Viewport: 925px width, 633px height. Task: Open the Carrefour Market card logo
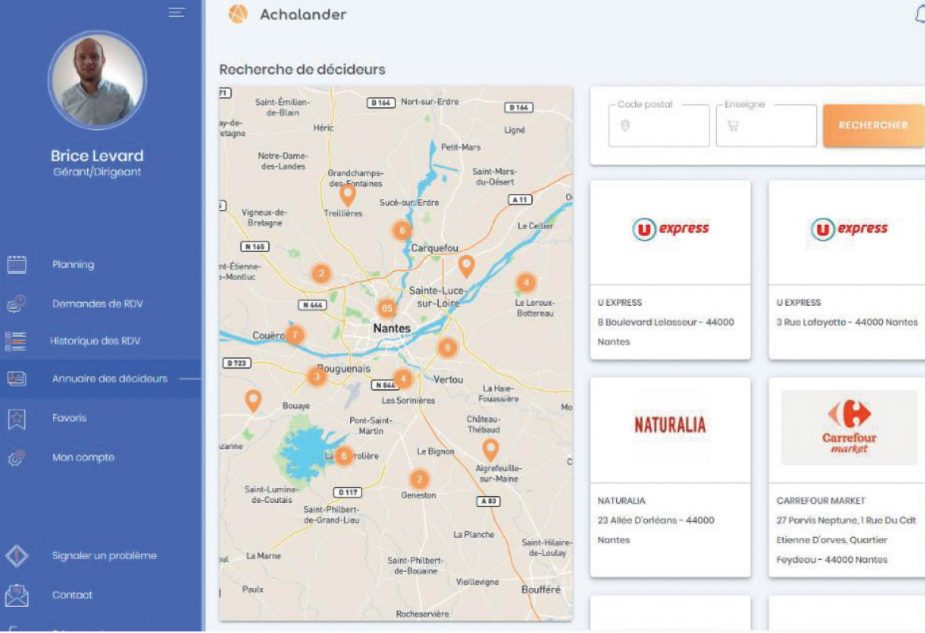[849, 428]
